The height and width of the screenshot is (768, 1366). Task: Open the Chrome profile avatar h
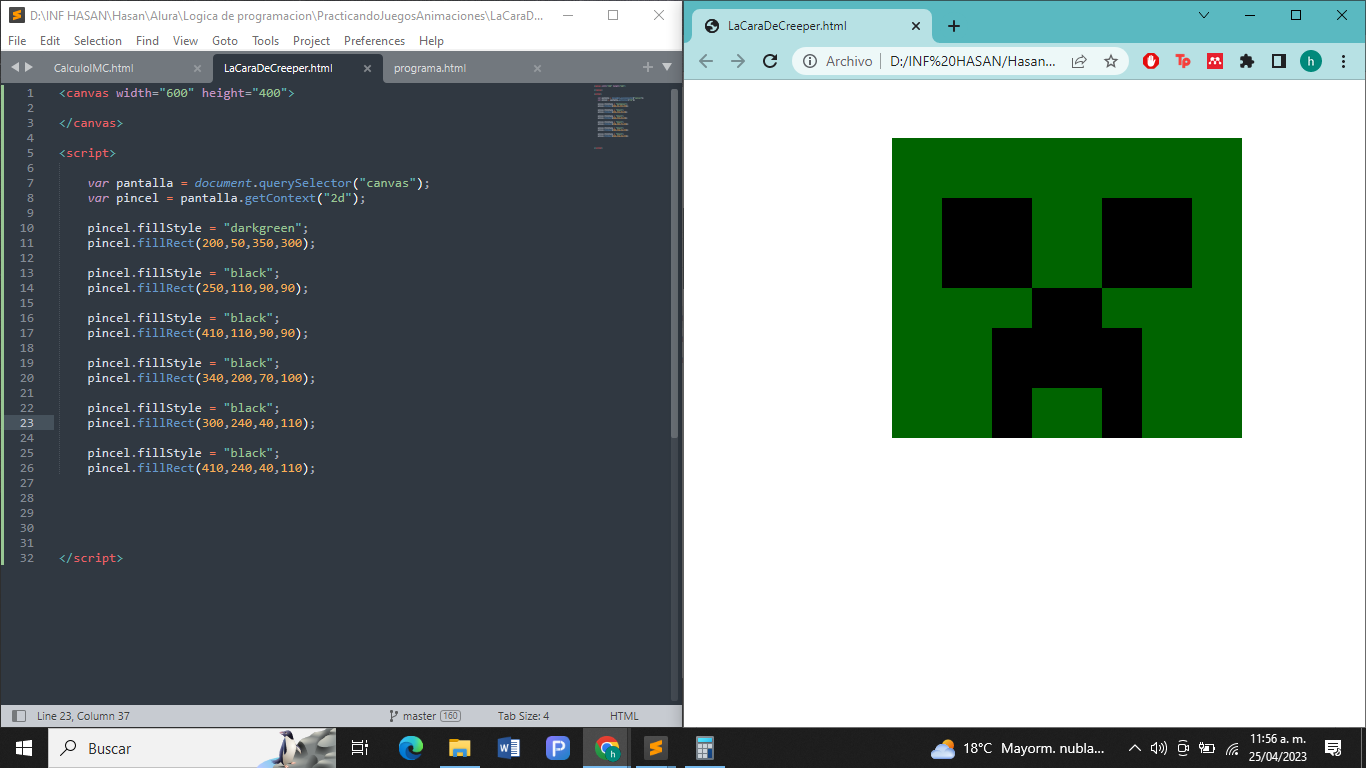[1311, 61]
